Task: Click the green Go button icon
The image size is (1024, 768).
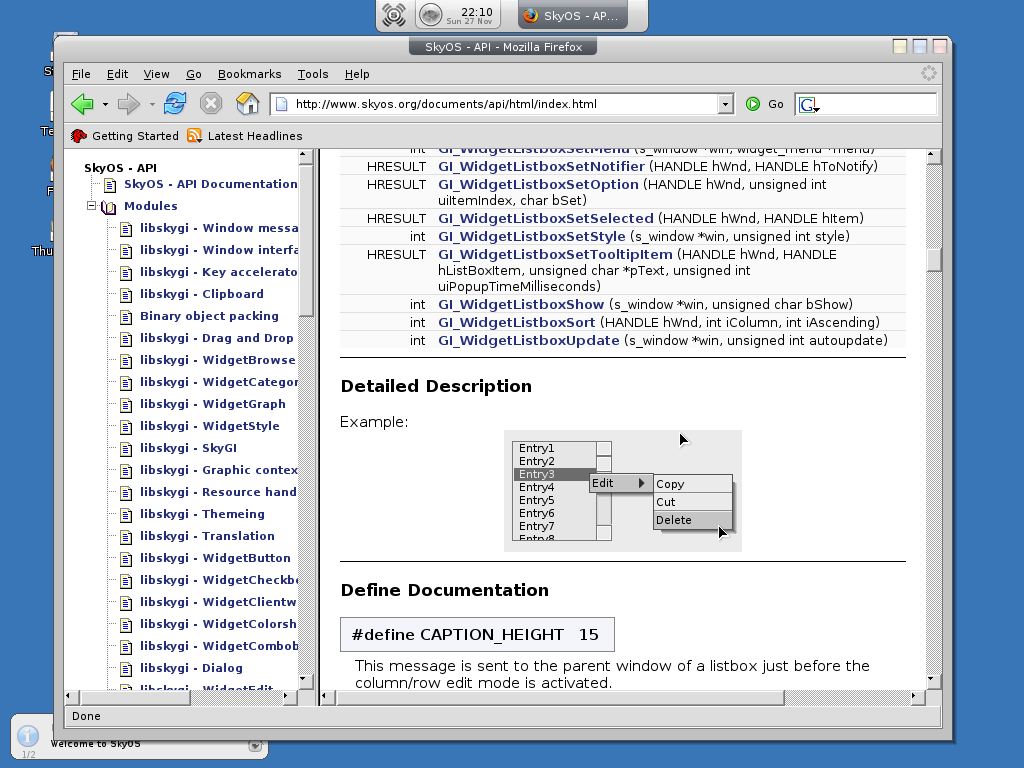Action: [753, 104]
